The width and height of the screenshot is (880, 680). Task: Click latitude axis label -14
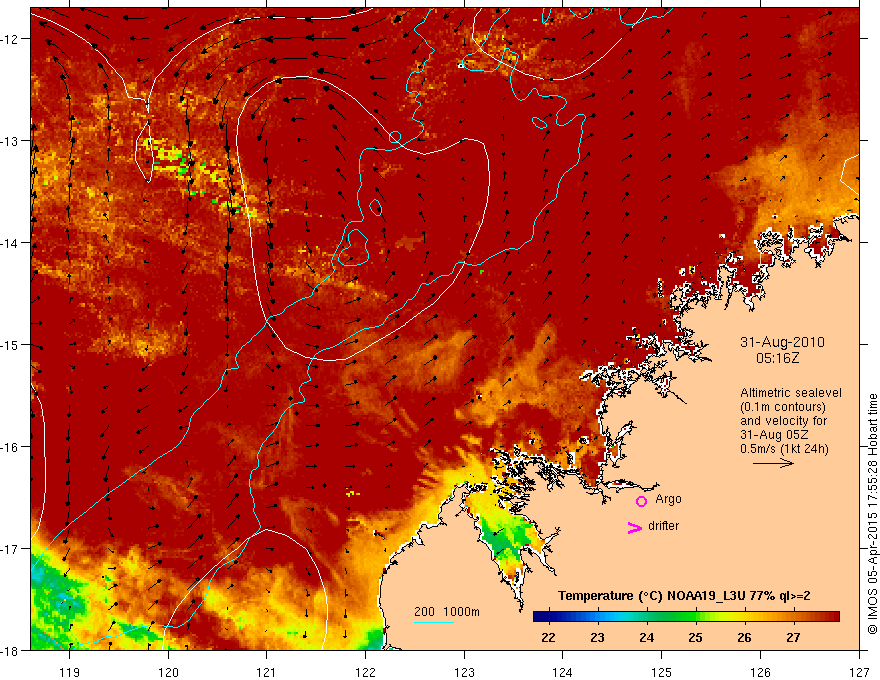coord(10,243)
